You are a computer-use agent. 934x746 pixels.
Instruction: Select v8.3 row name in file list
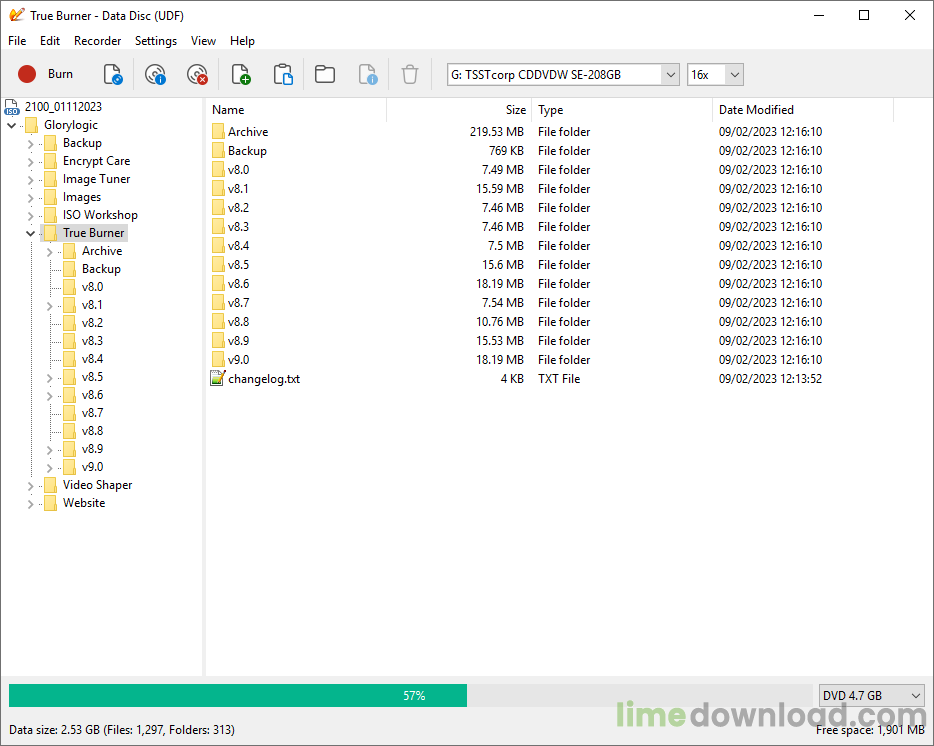238,227
